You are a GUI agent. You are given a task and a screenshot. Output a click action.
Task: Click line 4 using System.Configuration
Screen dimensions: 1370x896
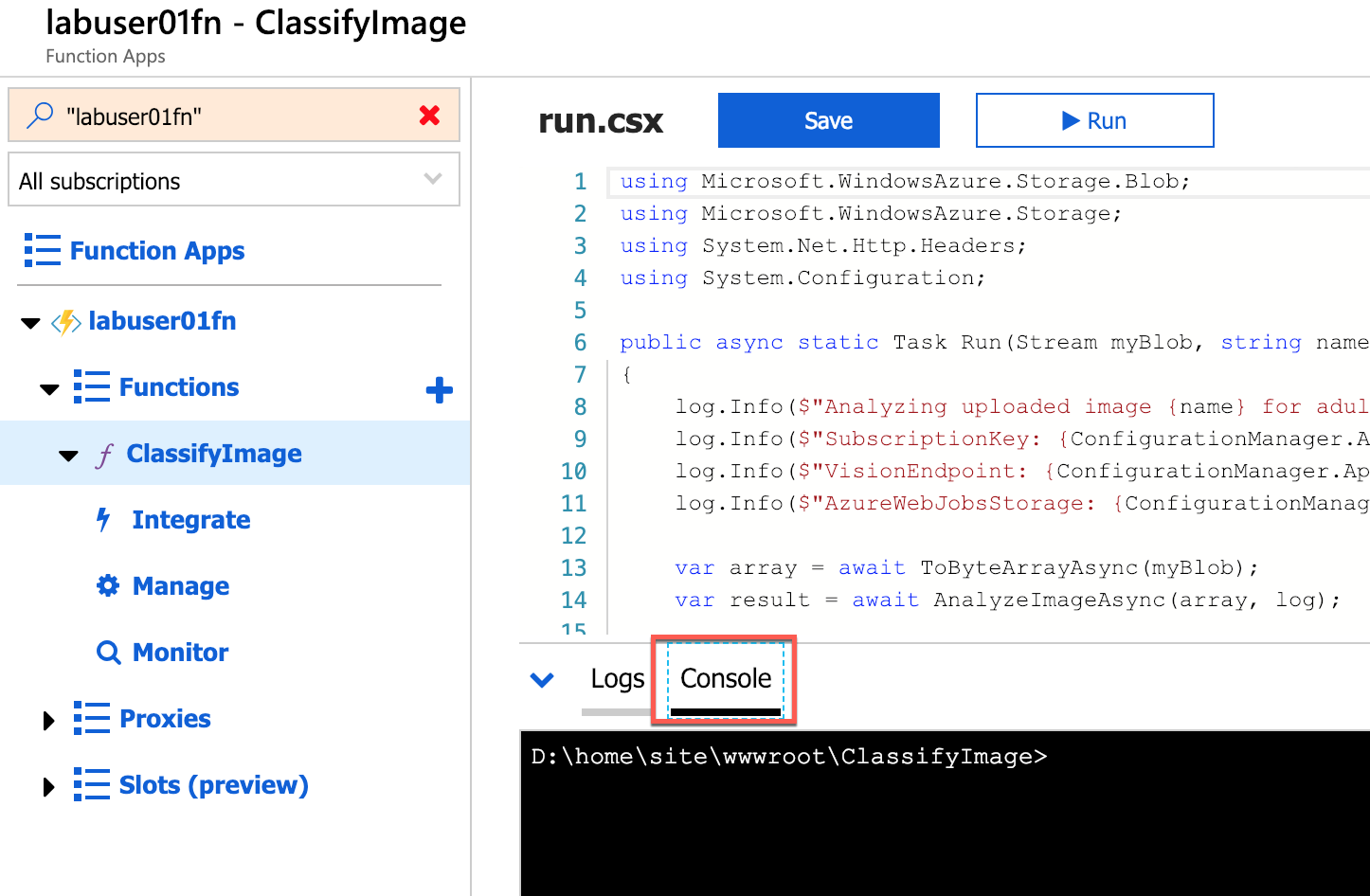(802, 278)
